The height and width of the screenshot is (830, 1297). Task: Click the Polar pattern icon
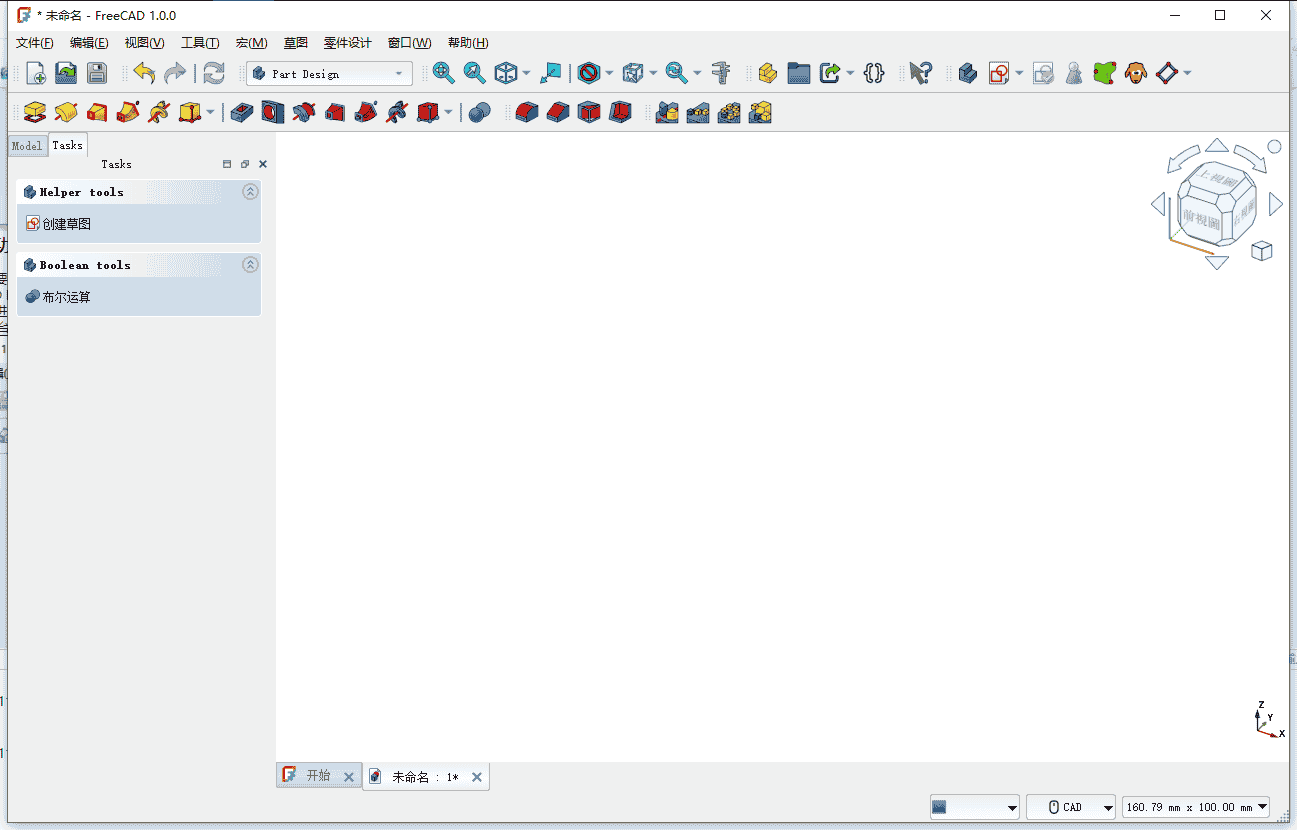[x=729, y=113]
